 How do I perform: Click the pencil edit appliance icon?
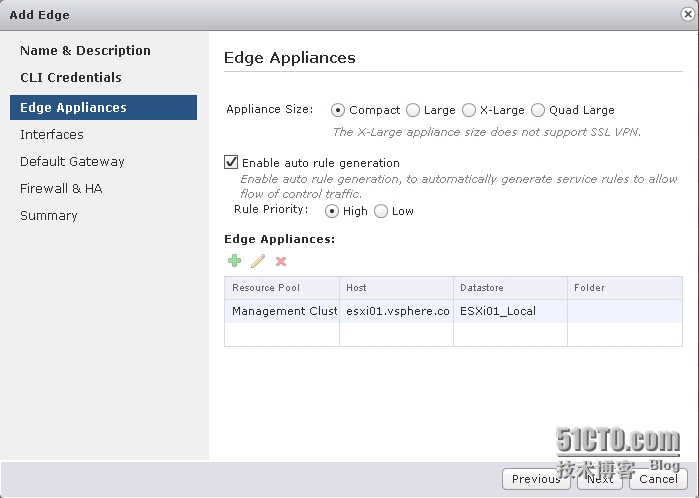click(x=258, y=261)
